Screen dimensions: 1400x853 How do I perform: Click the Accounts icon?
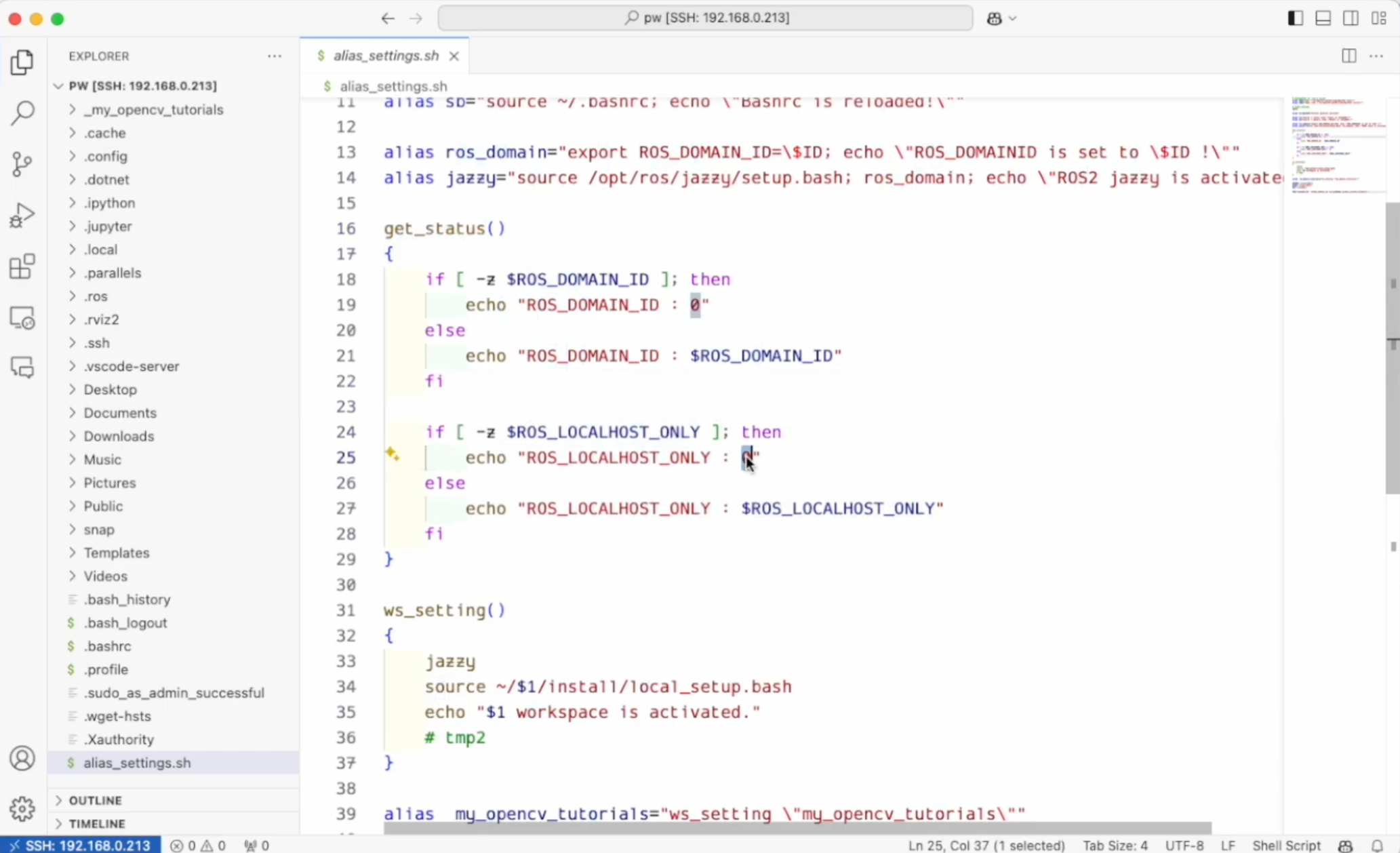pos(22,758)
